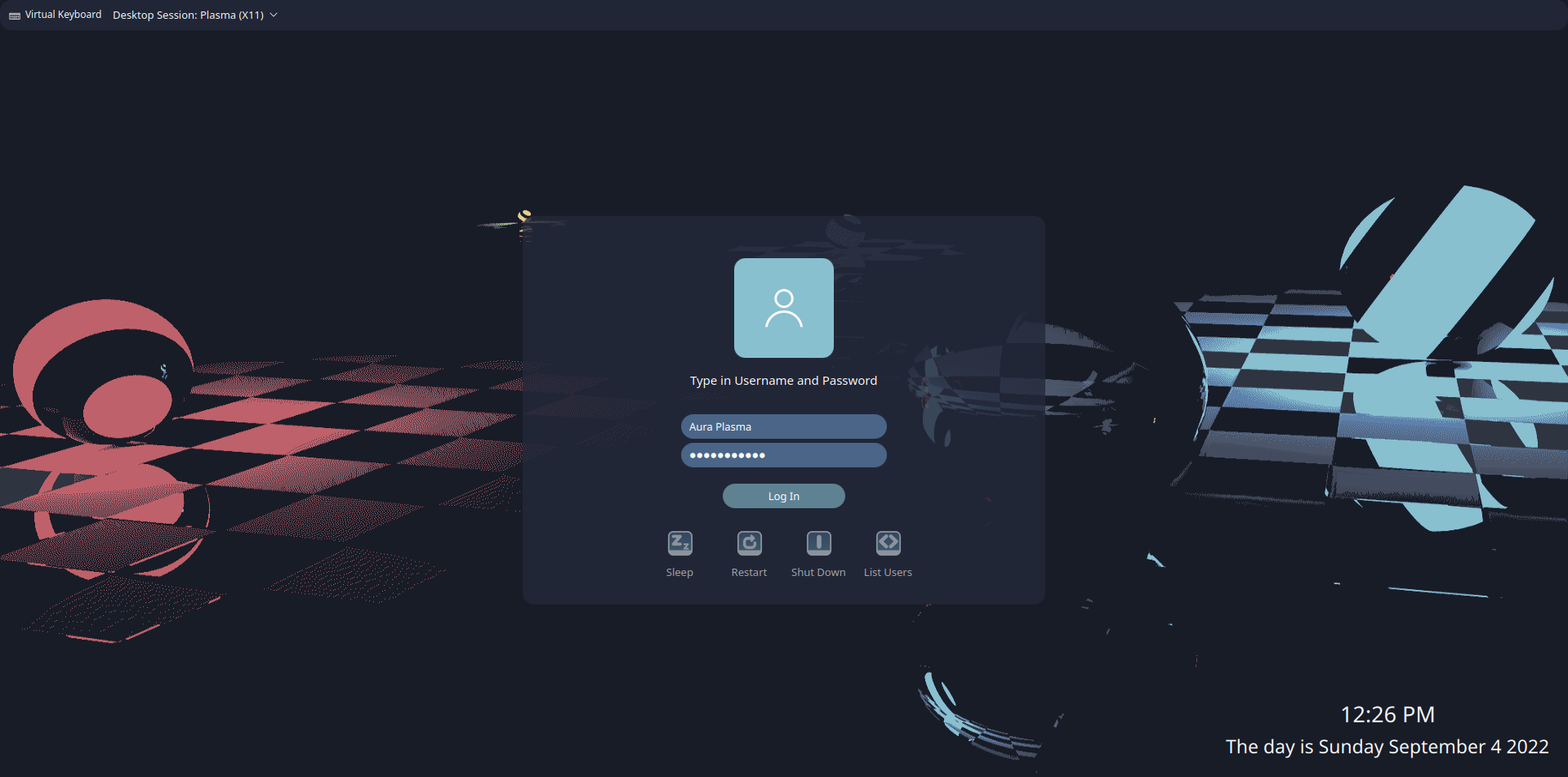Focus the password field
This screenshot has height=777, width=1568.
point(784,455)
